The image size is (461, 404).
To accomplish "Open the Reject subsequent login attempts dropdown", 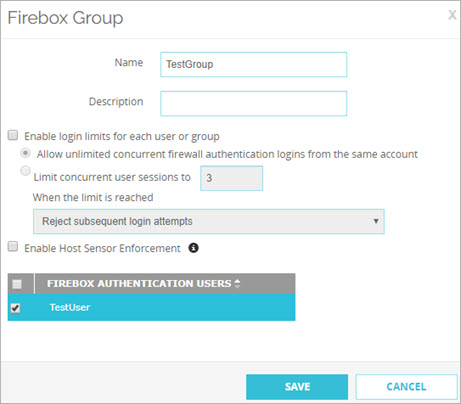I will pos(209,221).
